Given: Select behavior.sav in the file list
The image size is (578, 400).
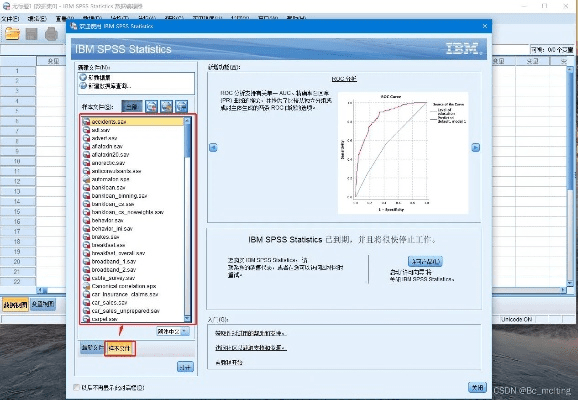Looking at the screenshot, I should click(133, 220).
